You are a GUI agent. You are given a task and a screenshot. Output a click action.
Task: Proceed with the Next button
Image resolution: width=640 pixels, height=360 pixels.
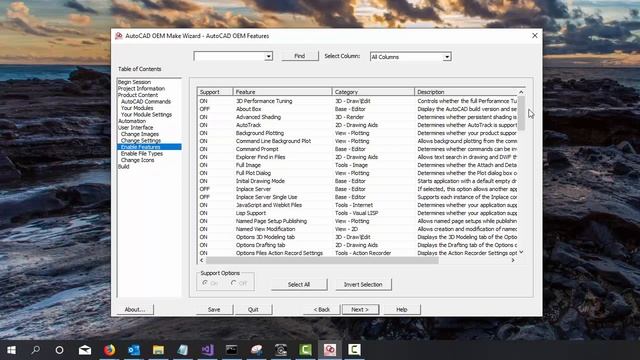[360, 309]
